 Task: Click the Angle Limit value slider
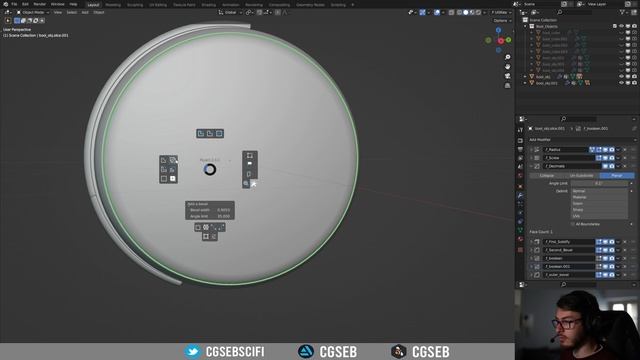coord(599,184)
